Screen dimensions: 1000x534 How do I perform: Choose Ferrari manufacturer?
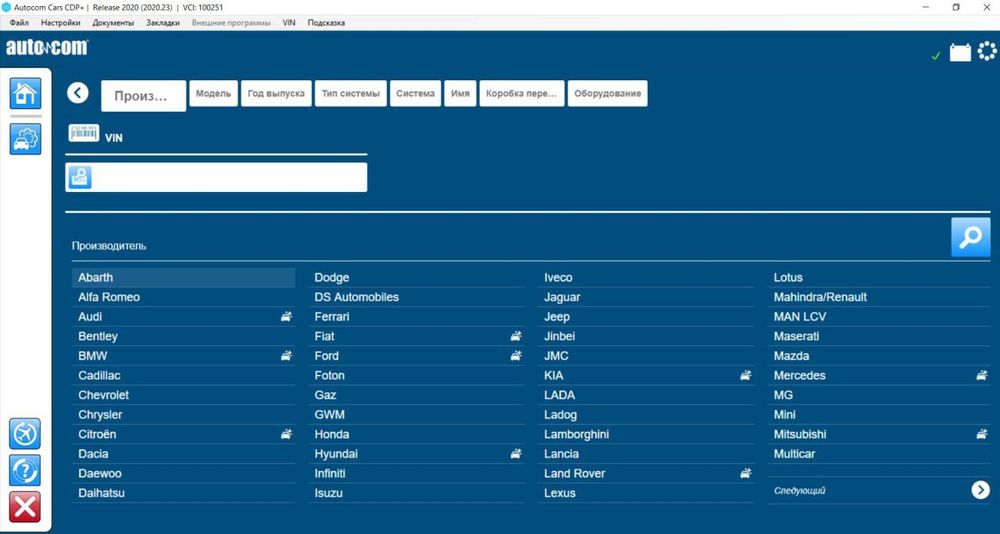point(416,316)
